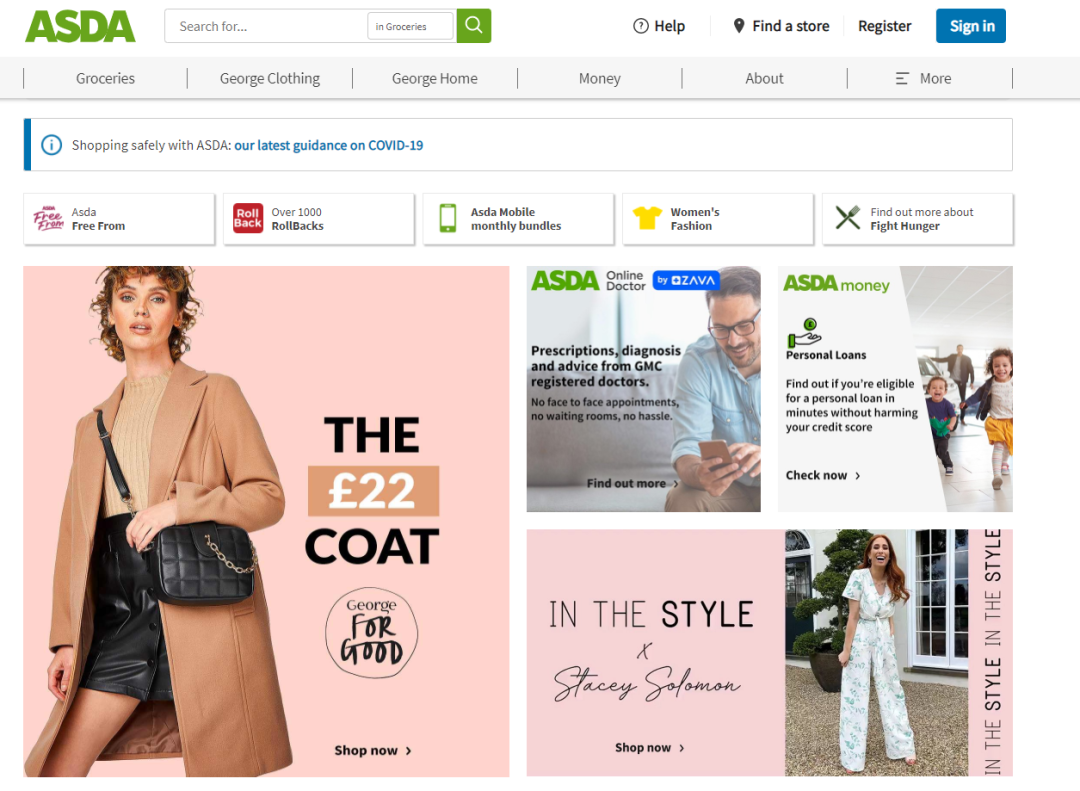Click 'Shop now' on In The Style banner
Screen dimensions: 1080x791
tap(650, 748)
